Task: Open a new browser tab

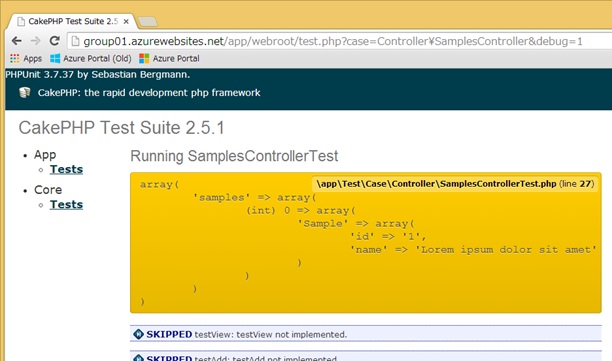Action: 148,22
